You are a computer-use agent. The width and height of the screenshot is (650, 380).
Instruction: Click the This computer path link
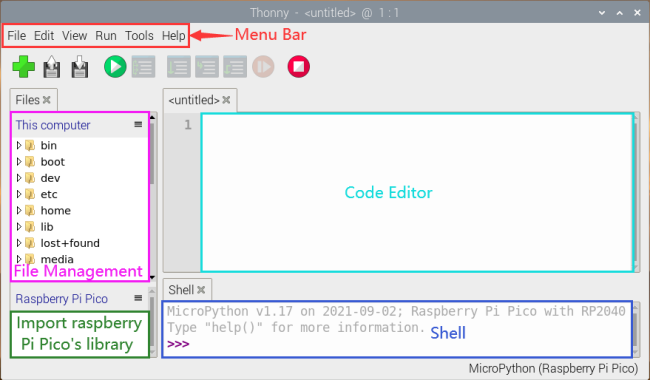pyautogui.click(x=53, y=125)
